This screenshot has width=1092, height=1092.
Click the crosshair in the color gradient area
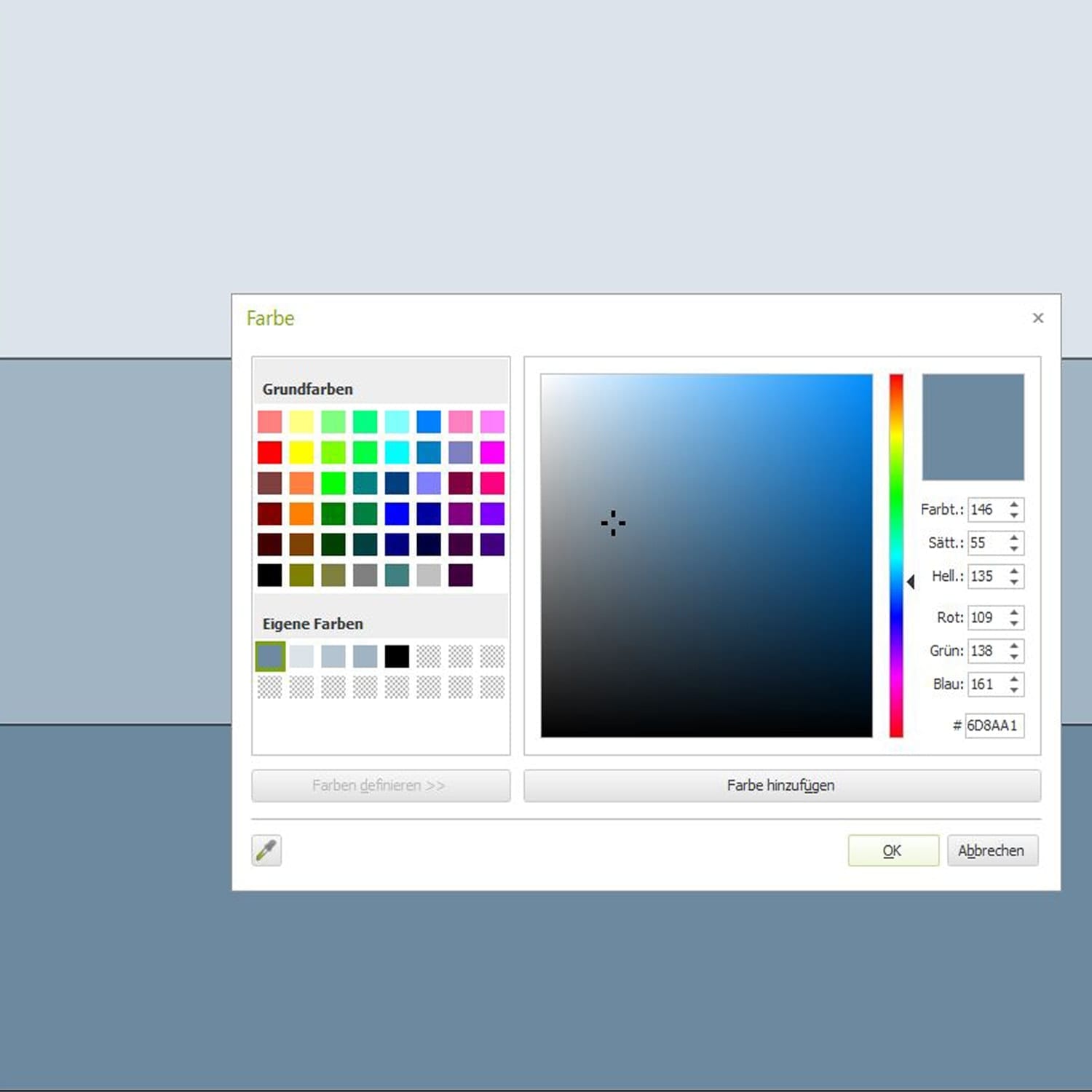(x=613, y=523)
